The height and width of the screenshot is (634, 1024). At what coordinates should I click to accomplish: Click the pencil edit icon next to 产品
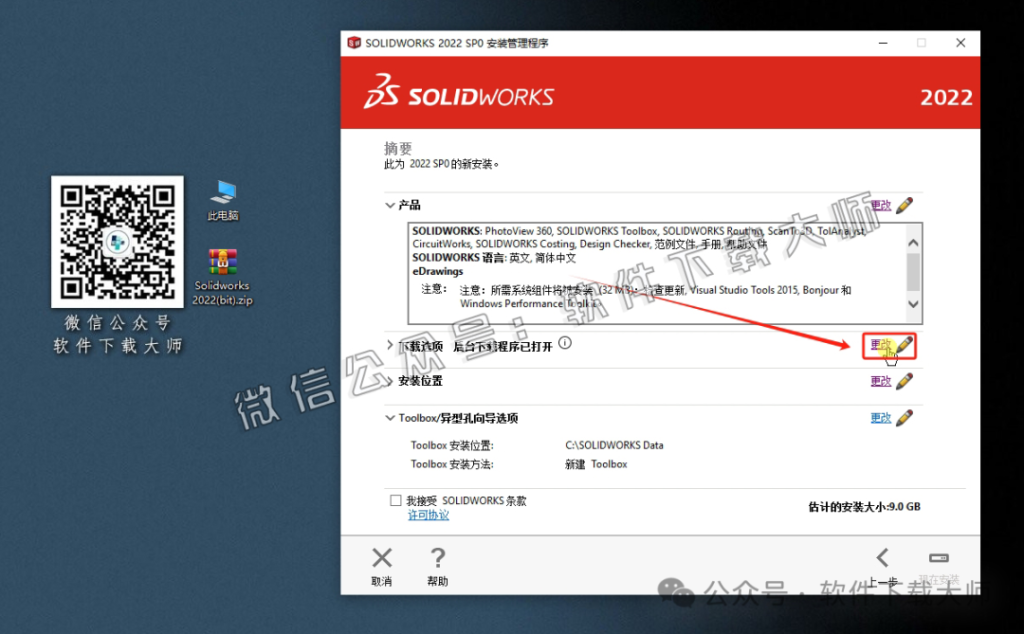click(x=906, y=204)
